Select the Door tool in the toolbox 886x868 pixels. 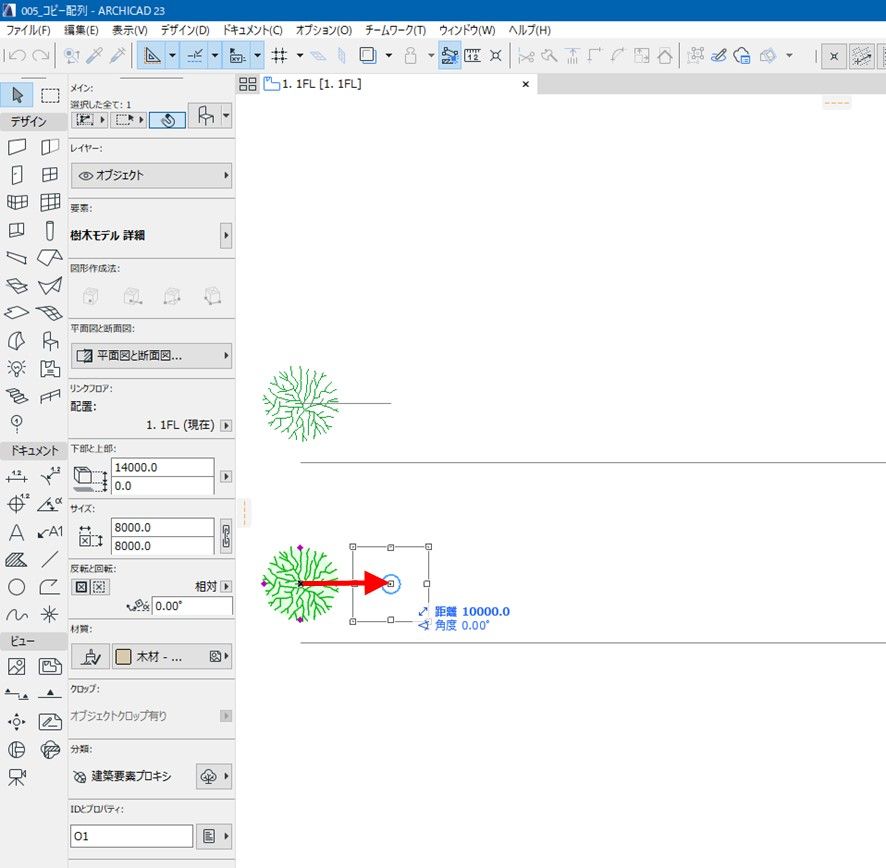(x=17, y=175)
